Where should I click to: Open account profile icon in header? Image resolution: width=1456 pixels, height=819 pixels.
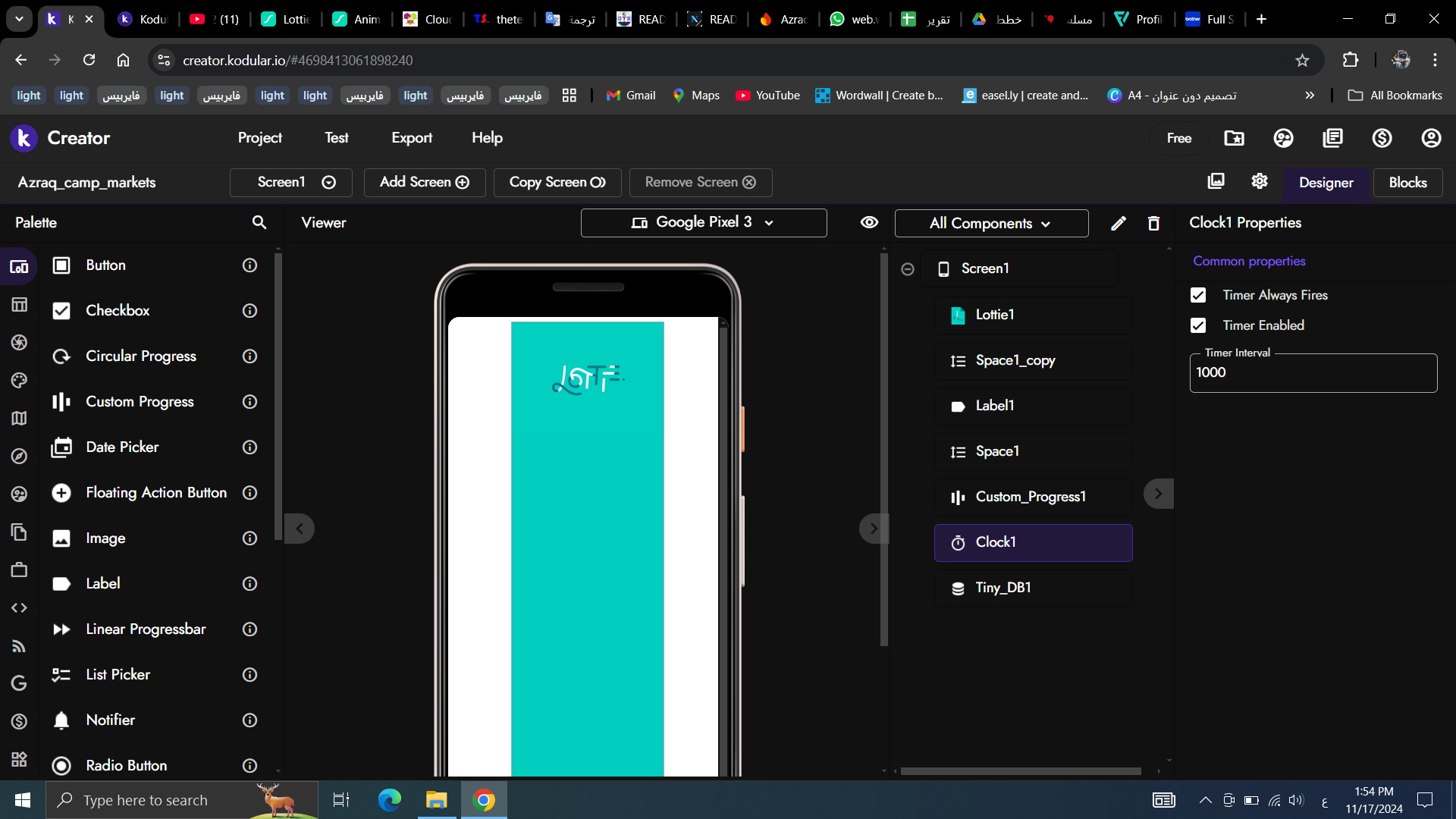(x=1430, y=138)
